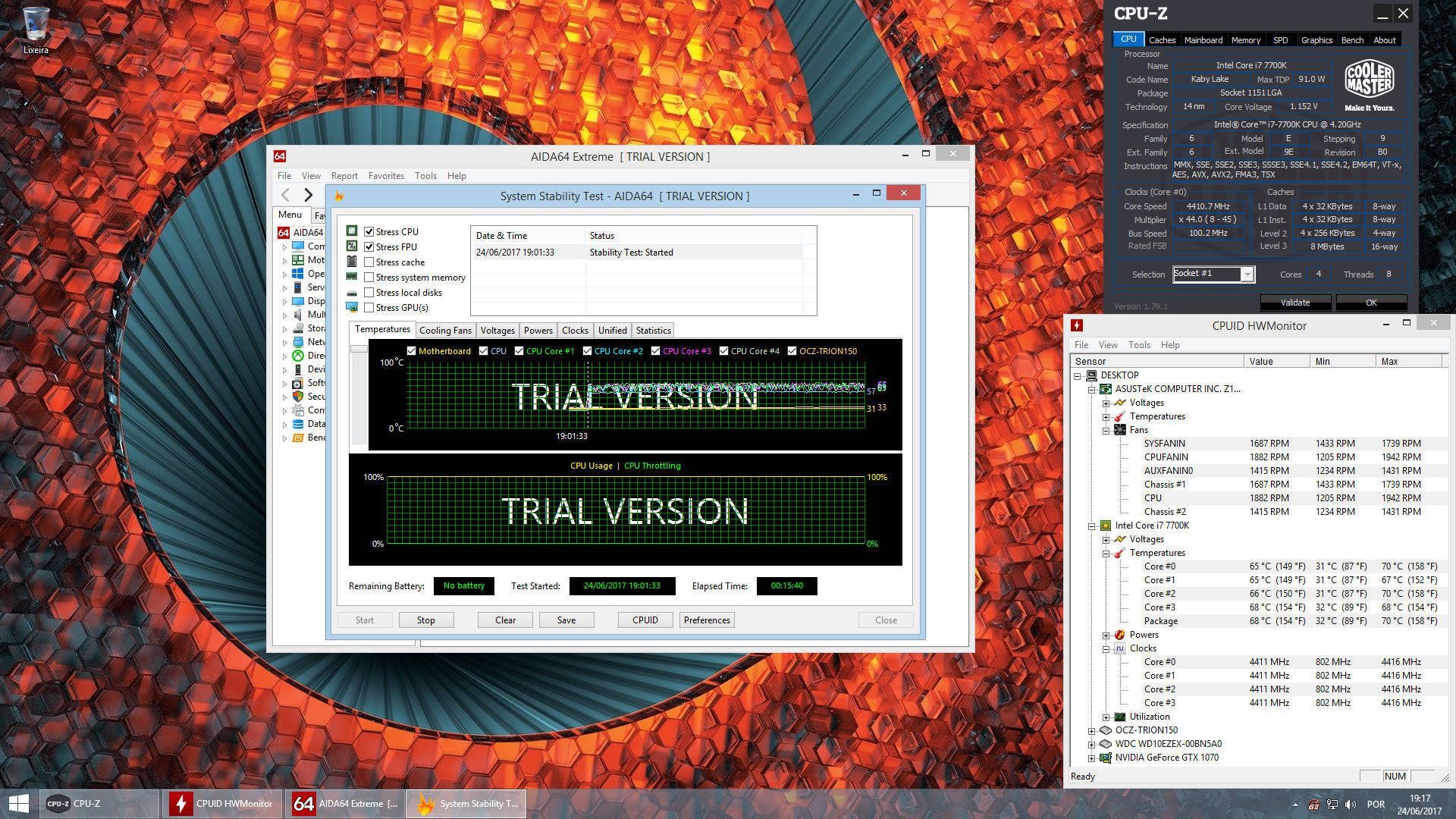
Task: Click the Intel Core i7 7700K chip icon
Action: tap(1106, 526)
